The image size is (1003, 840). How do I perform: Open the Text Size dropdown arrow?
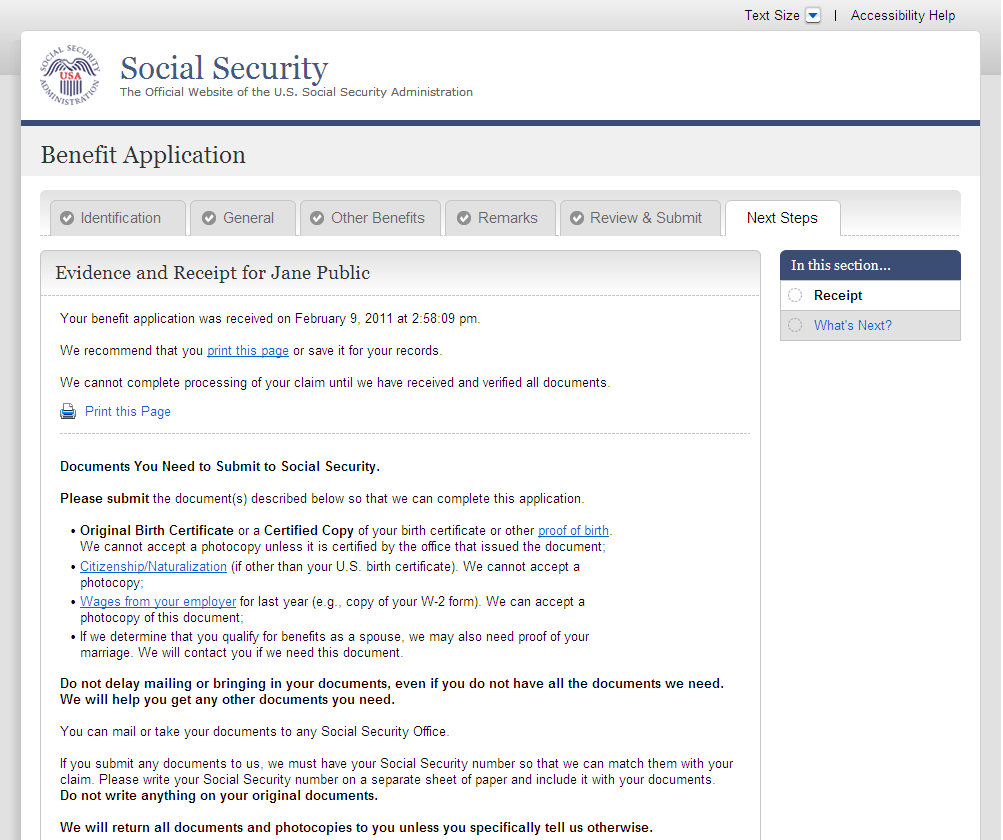pos(813,16)
